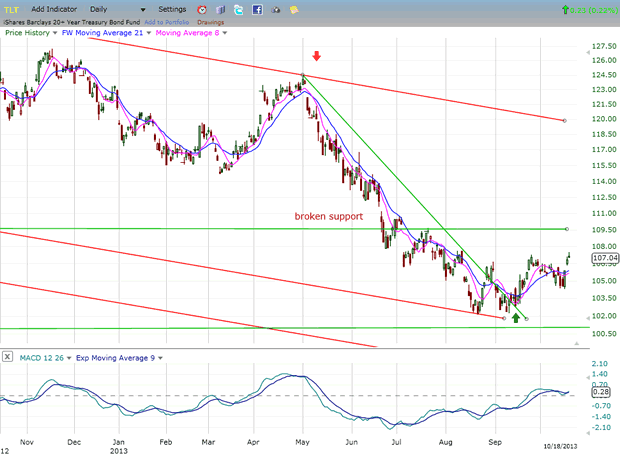Viewport: 620px width, 455px height.
Task: Click the green up arrow marker near September
Action: coord(516,317)
